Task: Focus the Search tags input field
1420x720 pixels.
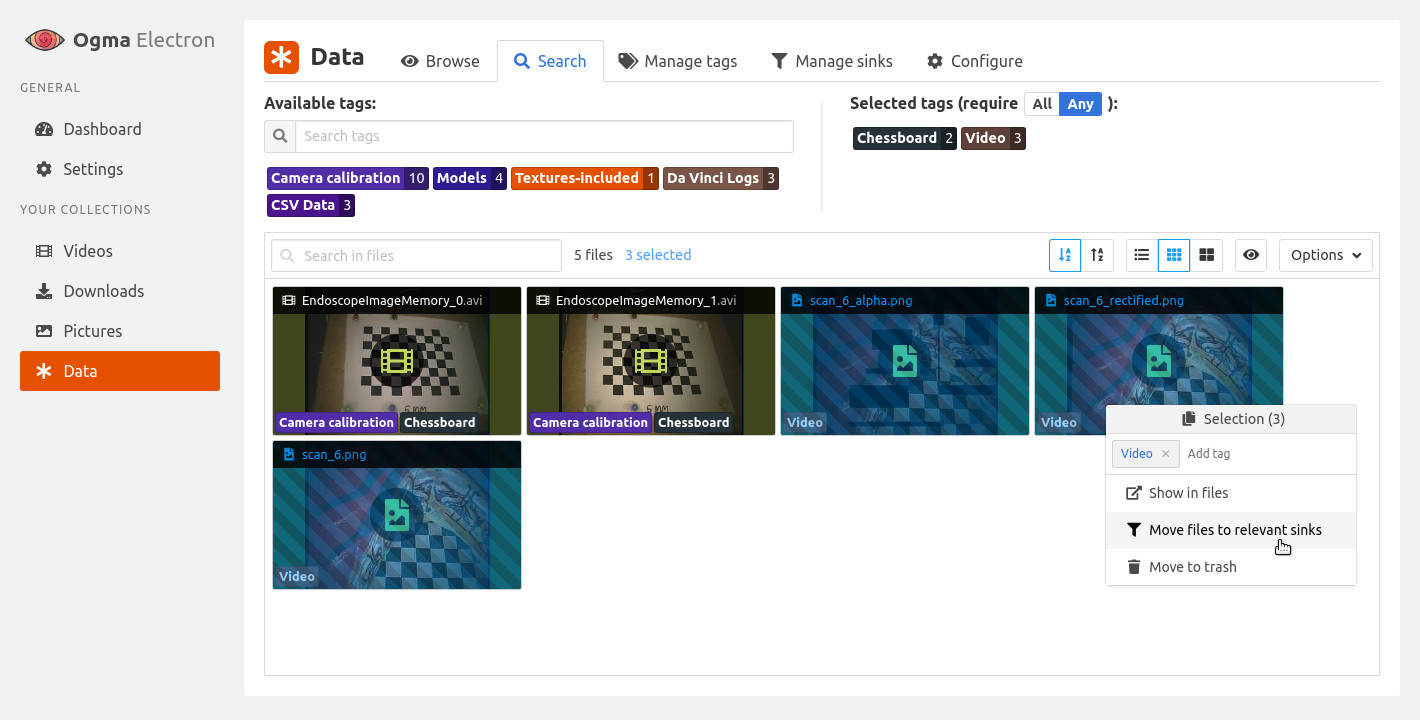Action: [x=544, y=136]
